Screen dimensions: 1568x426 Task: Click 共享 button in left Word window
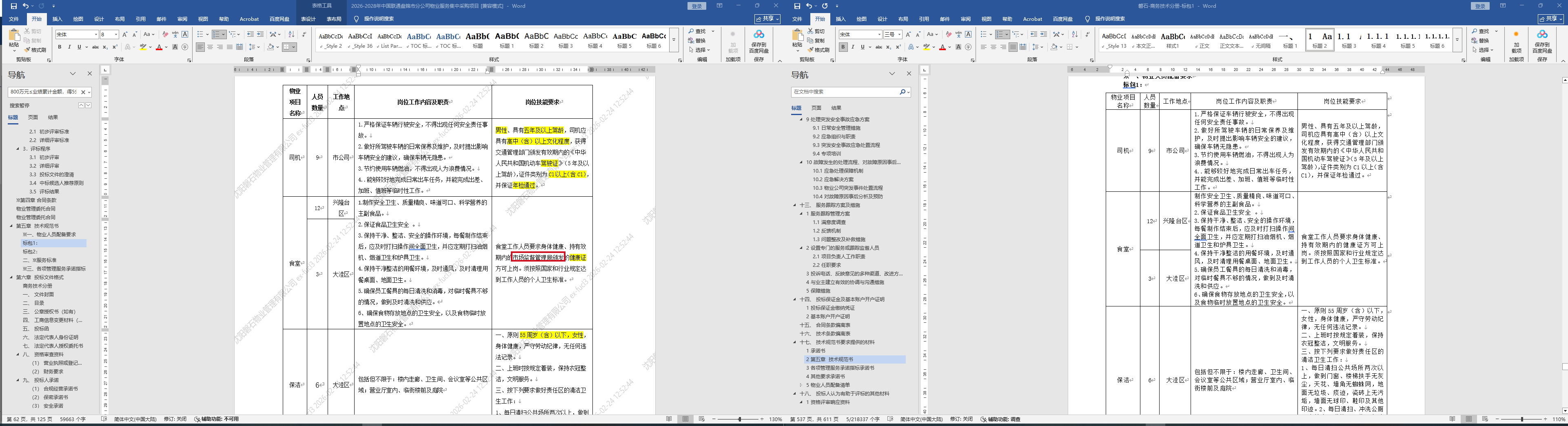[767, 19]
